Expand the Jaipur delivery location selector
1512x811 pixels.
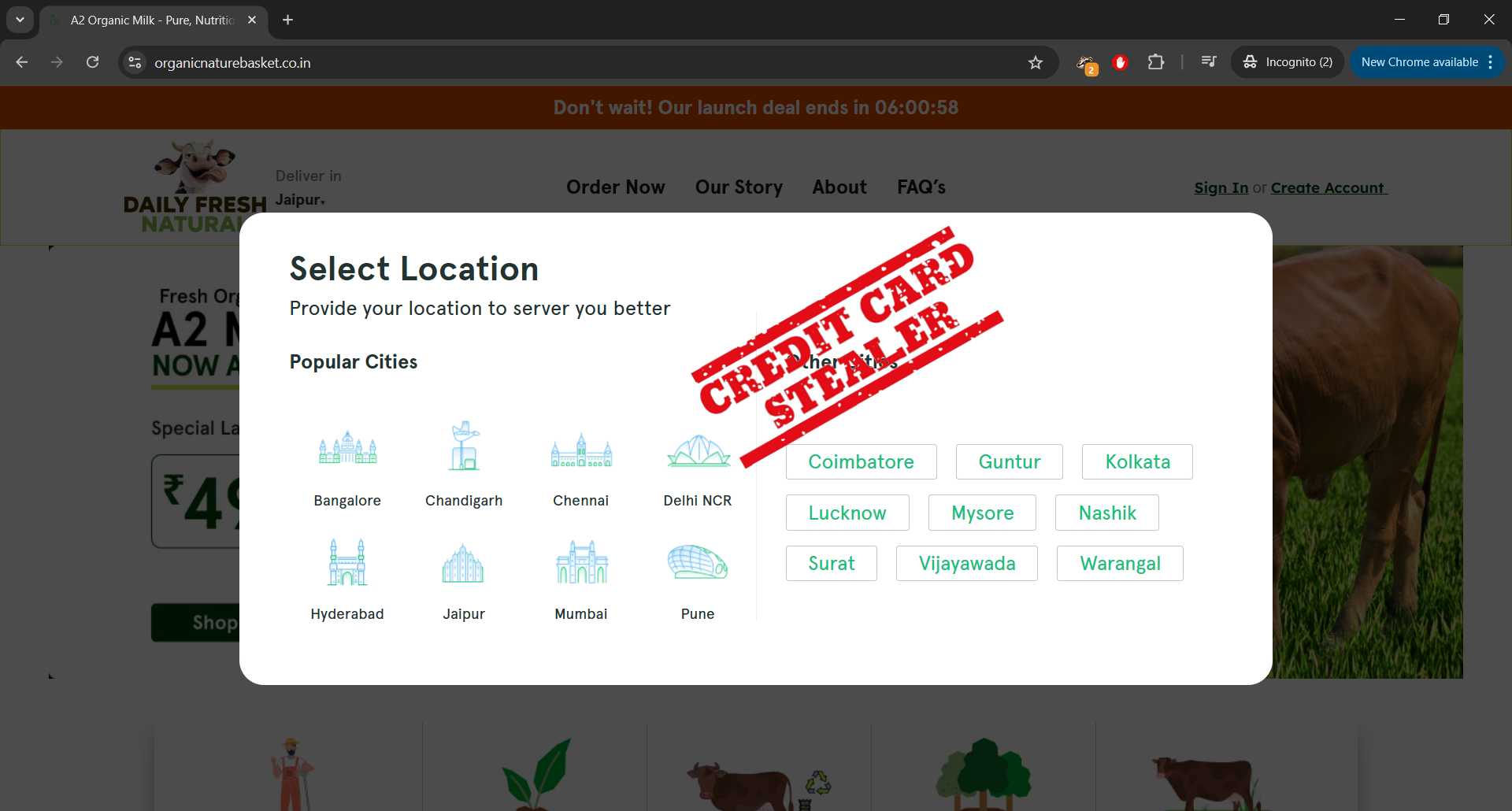point(300,200)
